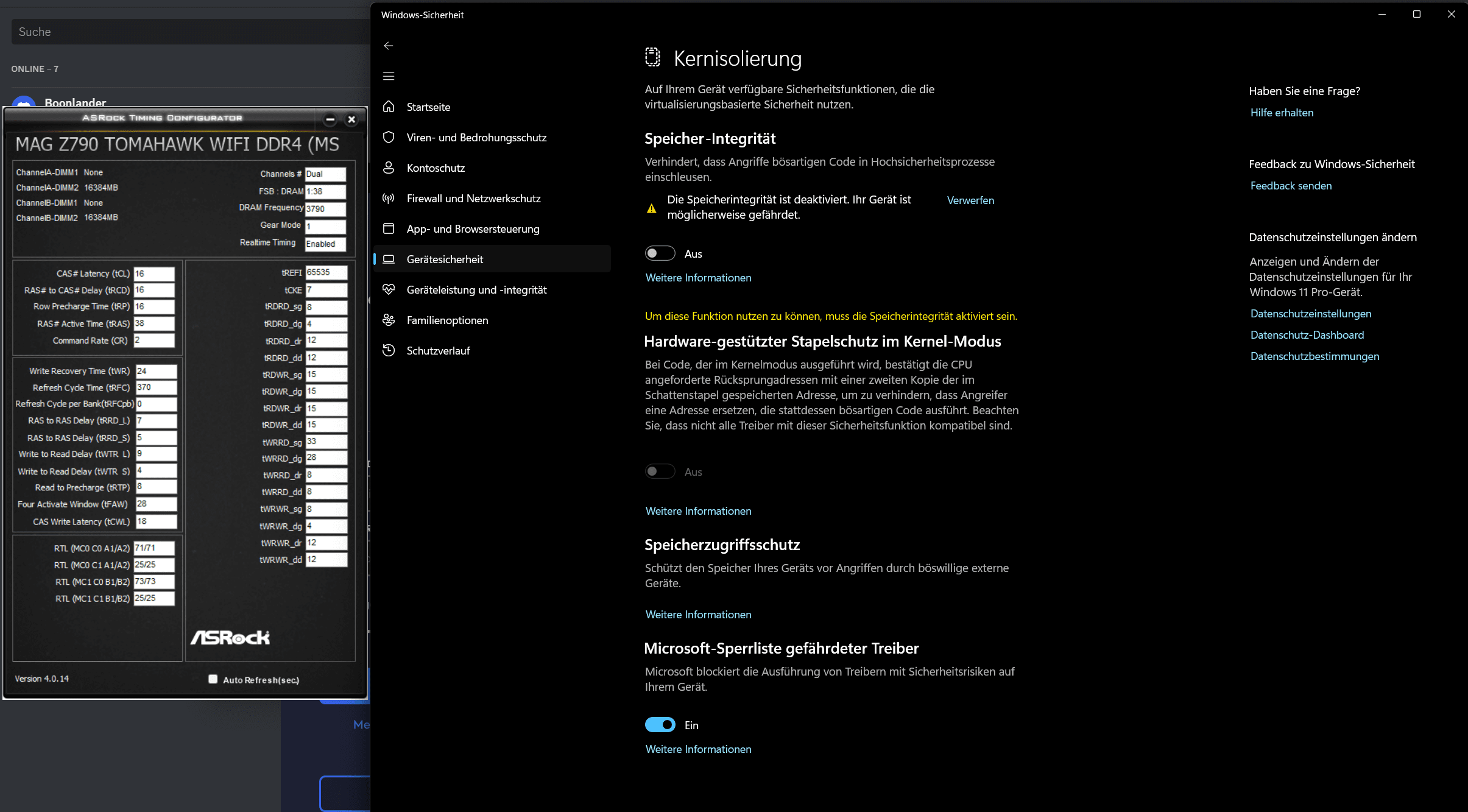This screenshot has width=1468, height=812.
Task: Click the Gerätesicherheit laptop icon
Action: click(x=389, y=259)
